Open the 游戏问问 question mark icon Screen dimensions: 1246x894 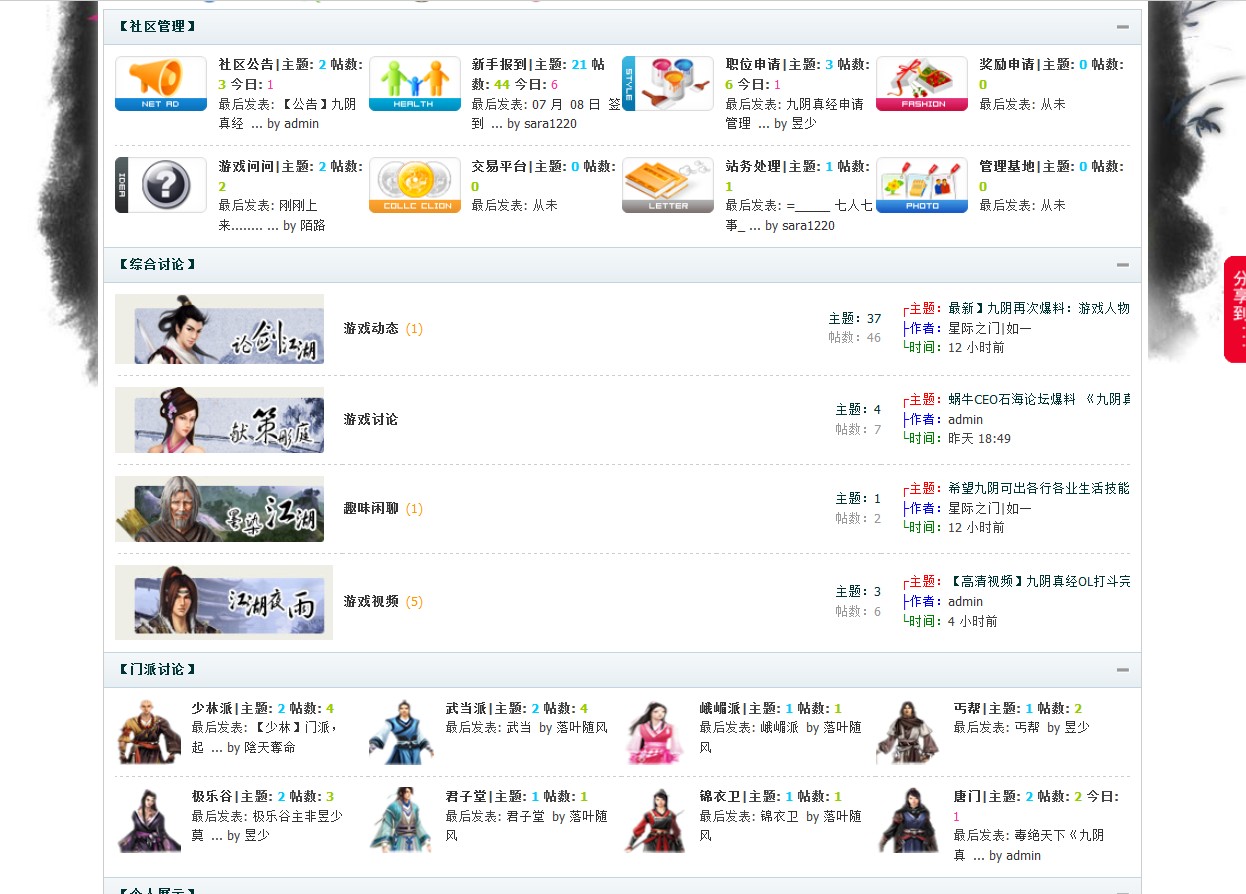click(161, 185)
